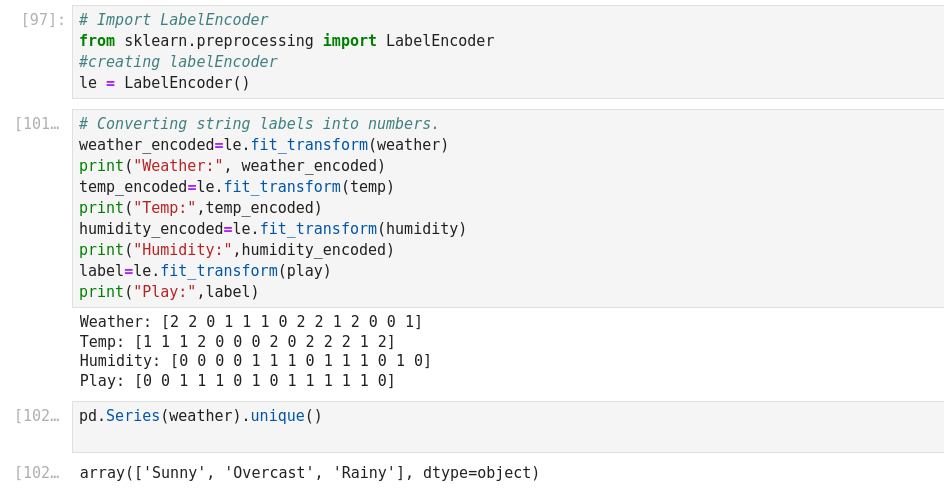Click the '# Import LabelEncoder' comment line

click(173, 20)
